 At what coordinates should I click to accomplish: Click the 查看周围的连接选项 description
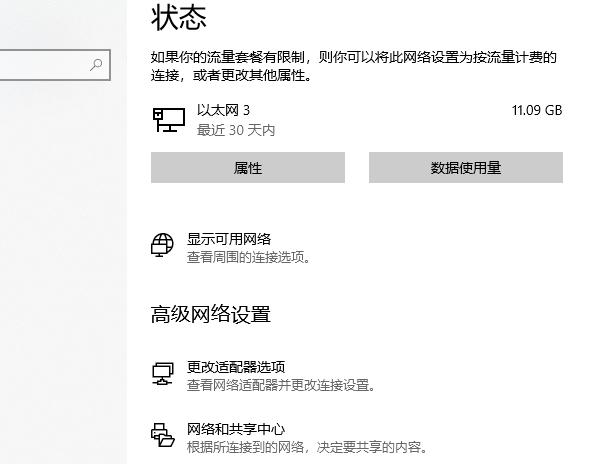click(x=248, y=257)
